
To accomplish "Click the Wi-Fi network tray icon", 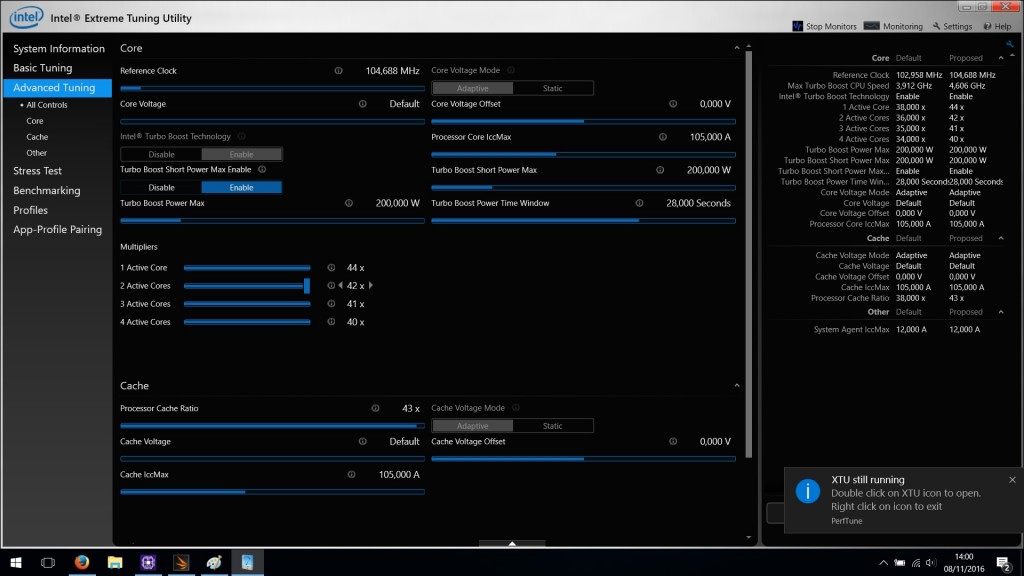I will 916,563.
